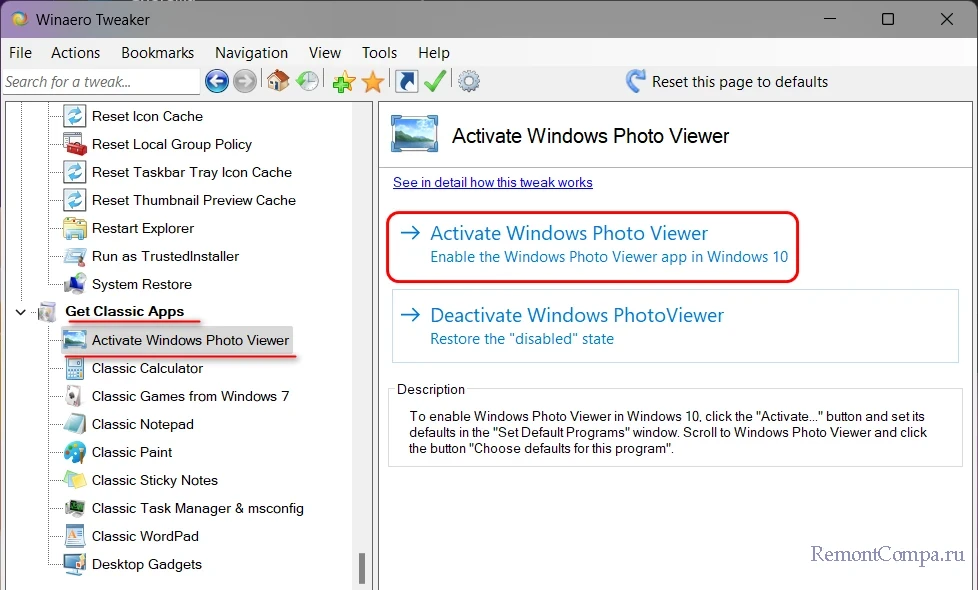Viewport: 978px width, 590px height.
Task: Select the 'Get Classic Apps' category label
Action: 125,311
